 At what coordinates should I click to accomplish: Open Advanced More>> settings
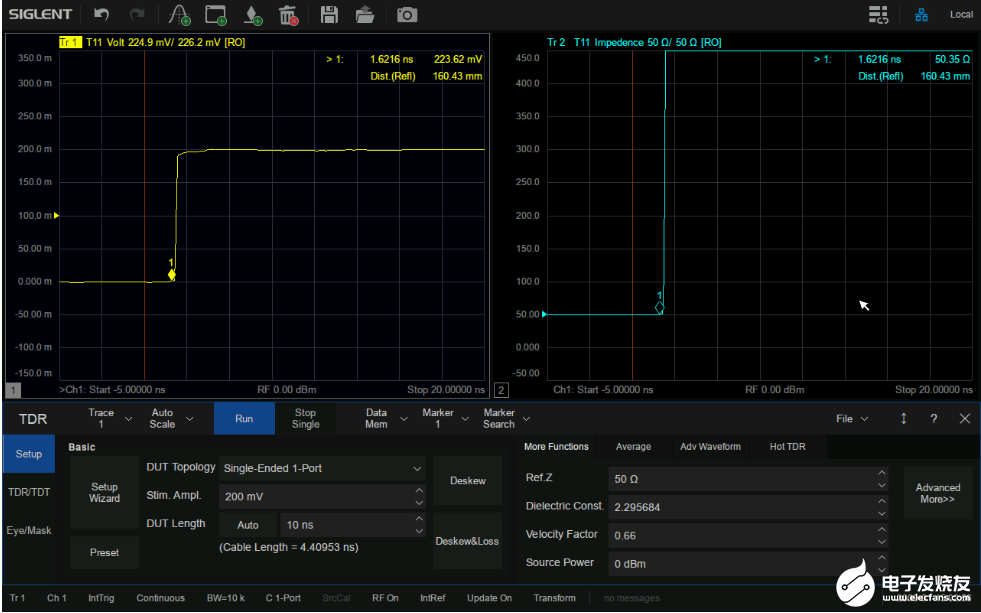pos(937,493)
